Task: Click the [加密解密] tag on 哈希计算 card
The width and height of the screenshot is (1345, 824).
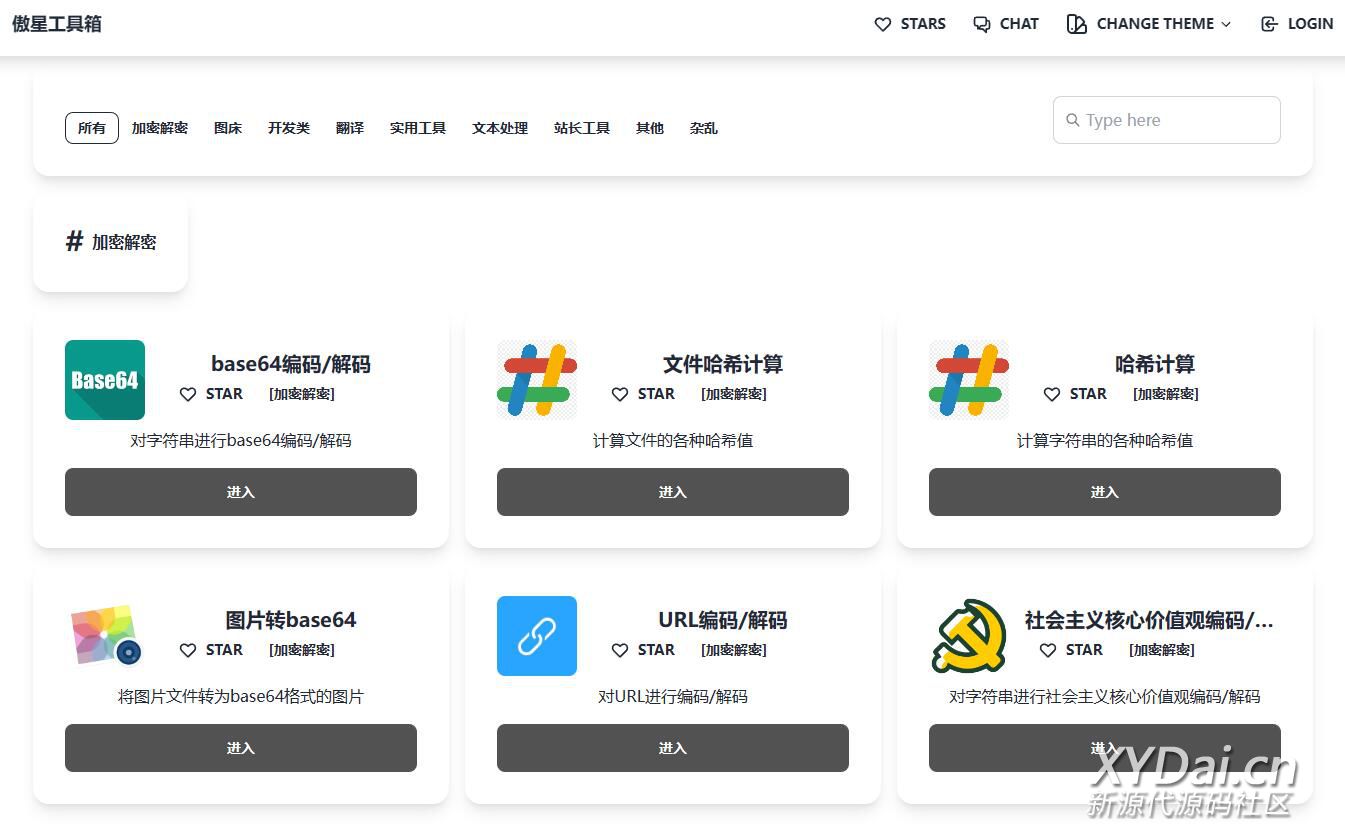Action: pyautogui.click(x=1165, y=394)
